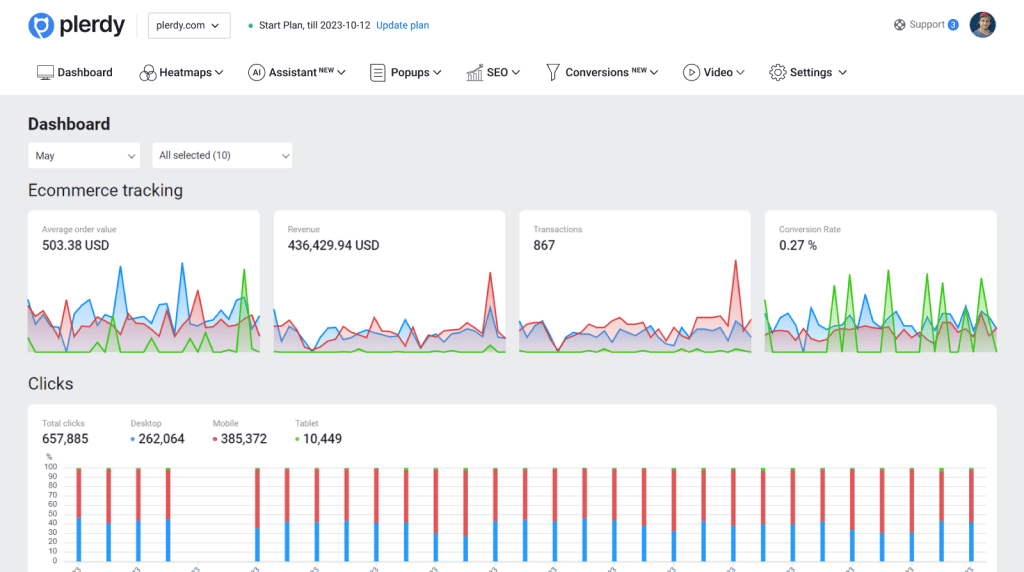The height and width of the screenshot is (572, 1024).
Task: Click the Heatmaps circles icon
Action: coord(147,73)
